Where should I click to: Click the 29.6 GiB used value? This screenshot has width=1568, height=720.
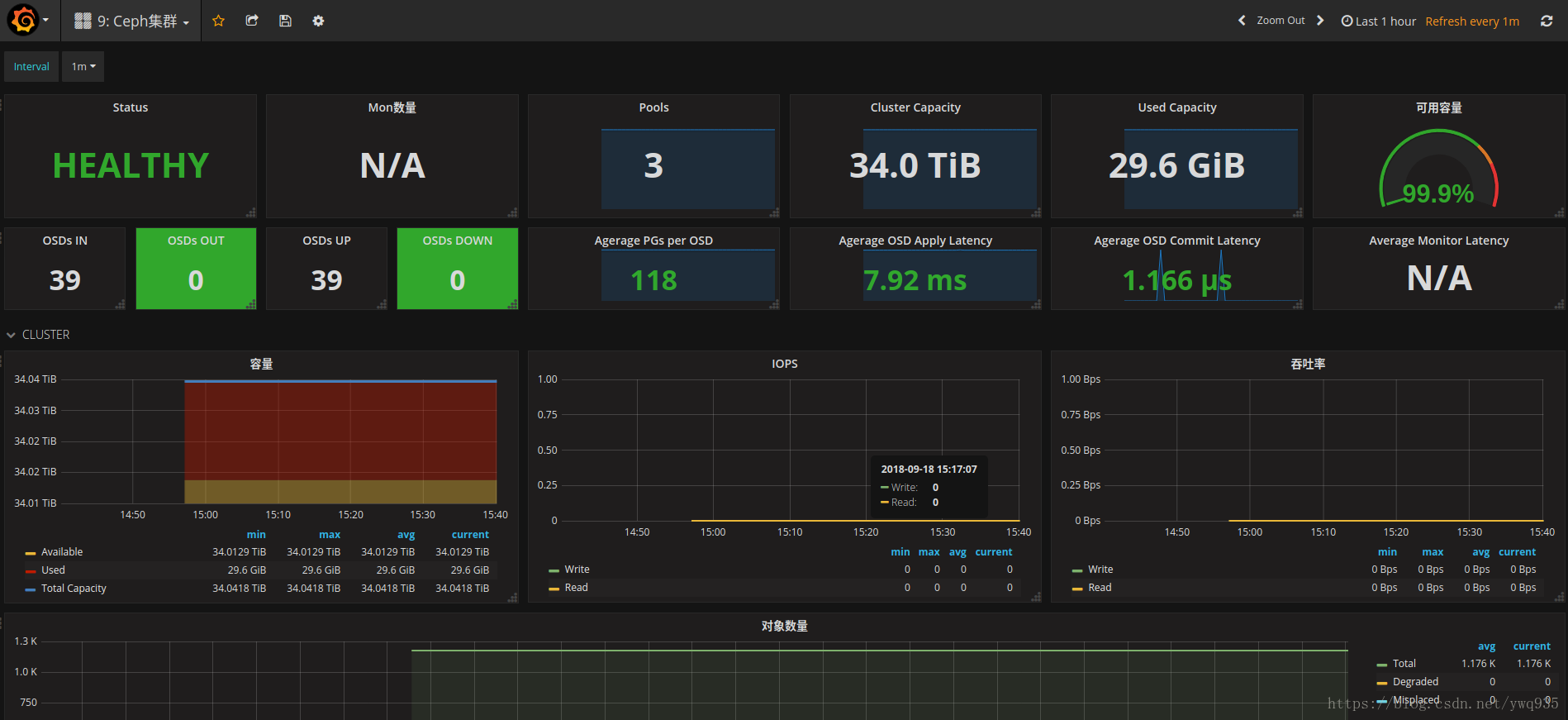click(x=1176, y=166)
